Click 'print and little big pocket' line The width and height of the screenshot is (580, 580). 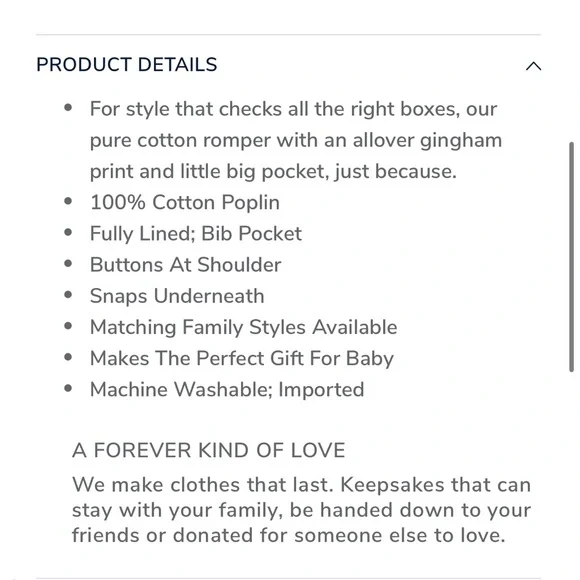tap(273, 172)
